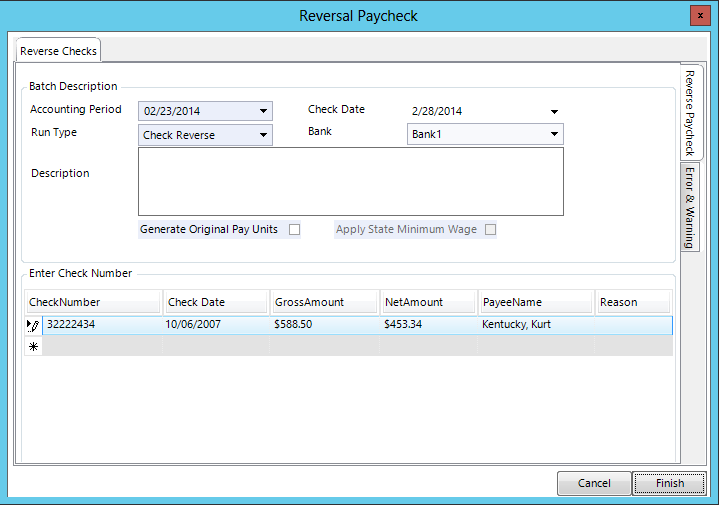Click the empty new-row CheckNumber cell
The width and height of the screenshot is (719, 505).
pos(102,347)
